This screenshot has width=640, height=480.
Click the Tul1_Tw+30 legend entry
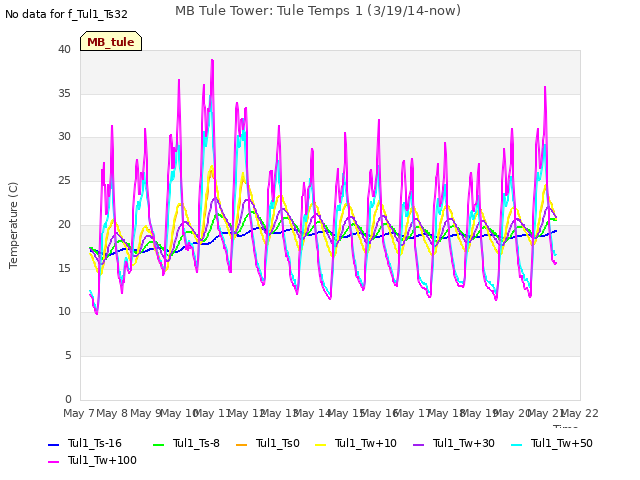454,443
